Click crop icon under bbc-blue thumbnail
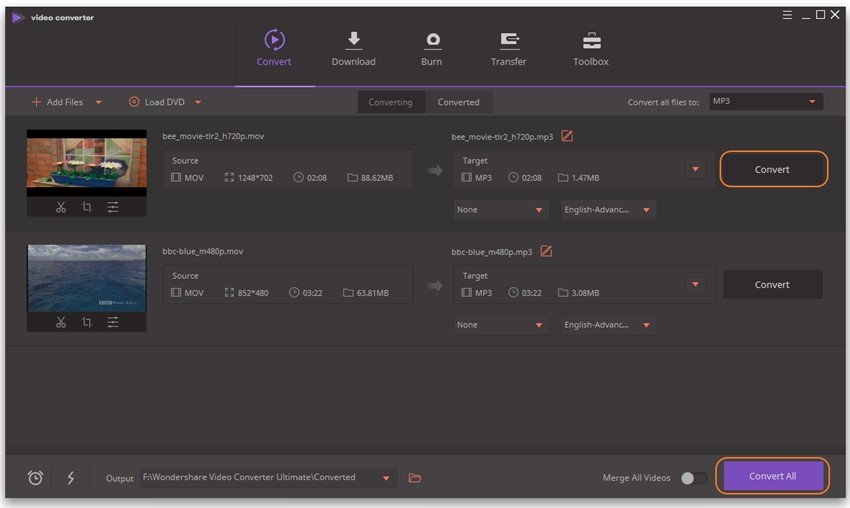Image resolution: width=850 pixels, height=508 pixels. (87, 322)
